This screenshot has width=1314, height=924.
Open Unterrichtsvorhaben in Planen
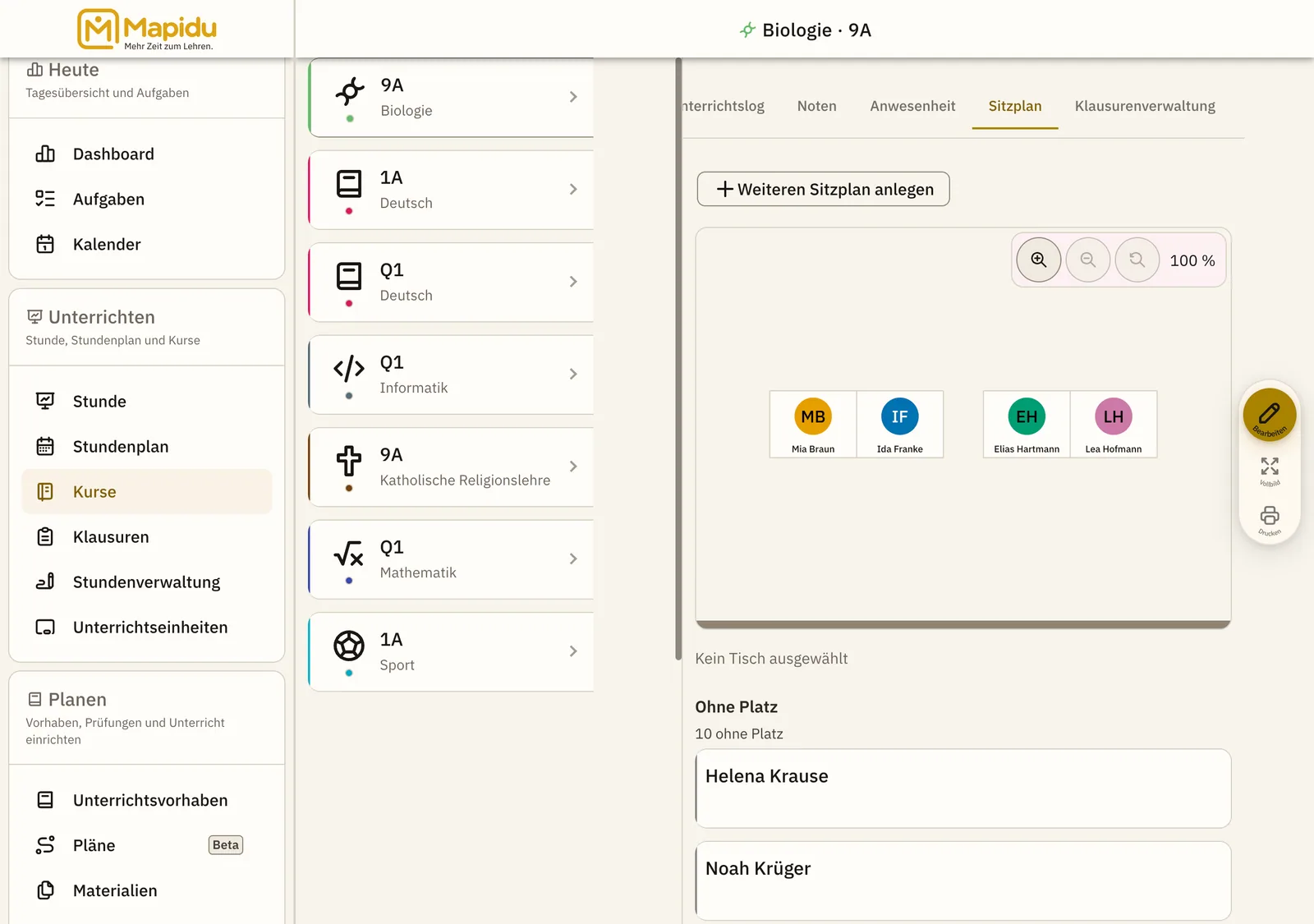[x=146, y=801]
